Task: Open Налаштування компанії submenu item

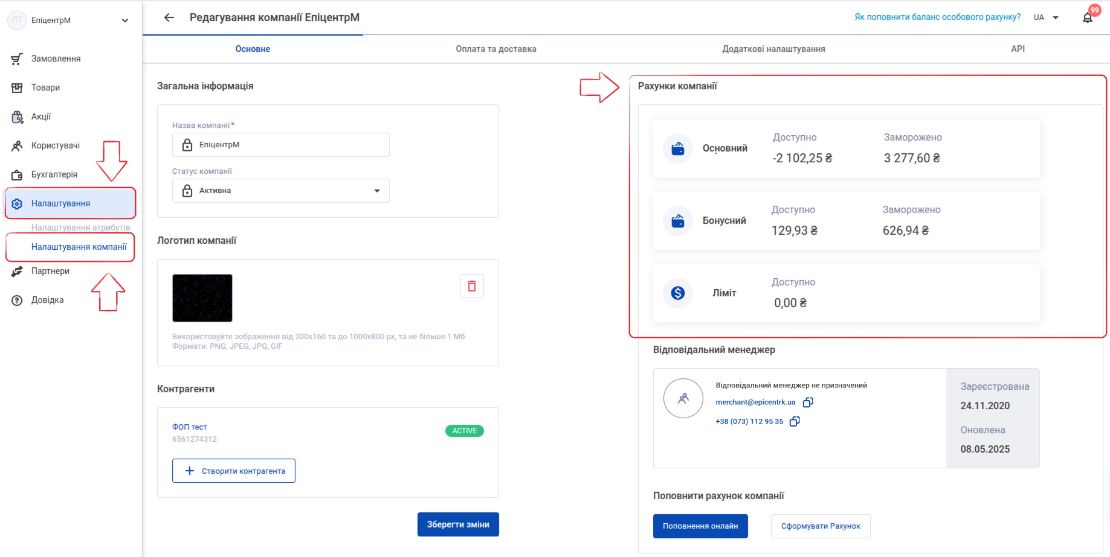Action: (x=79, y=247)
